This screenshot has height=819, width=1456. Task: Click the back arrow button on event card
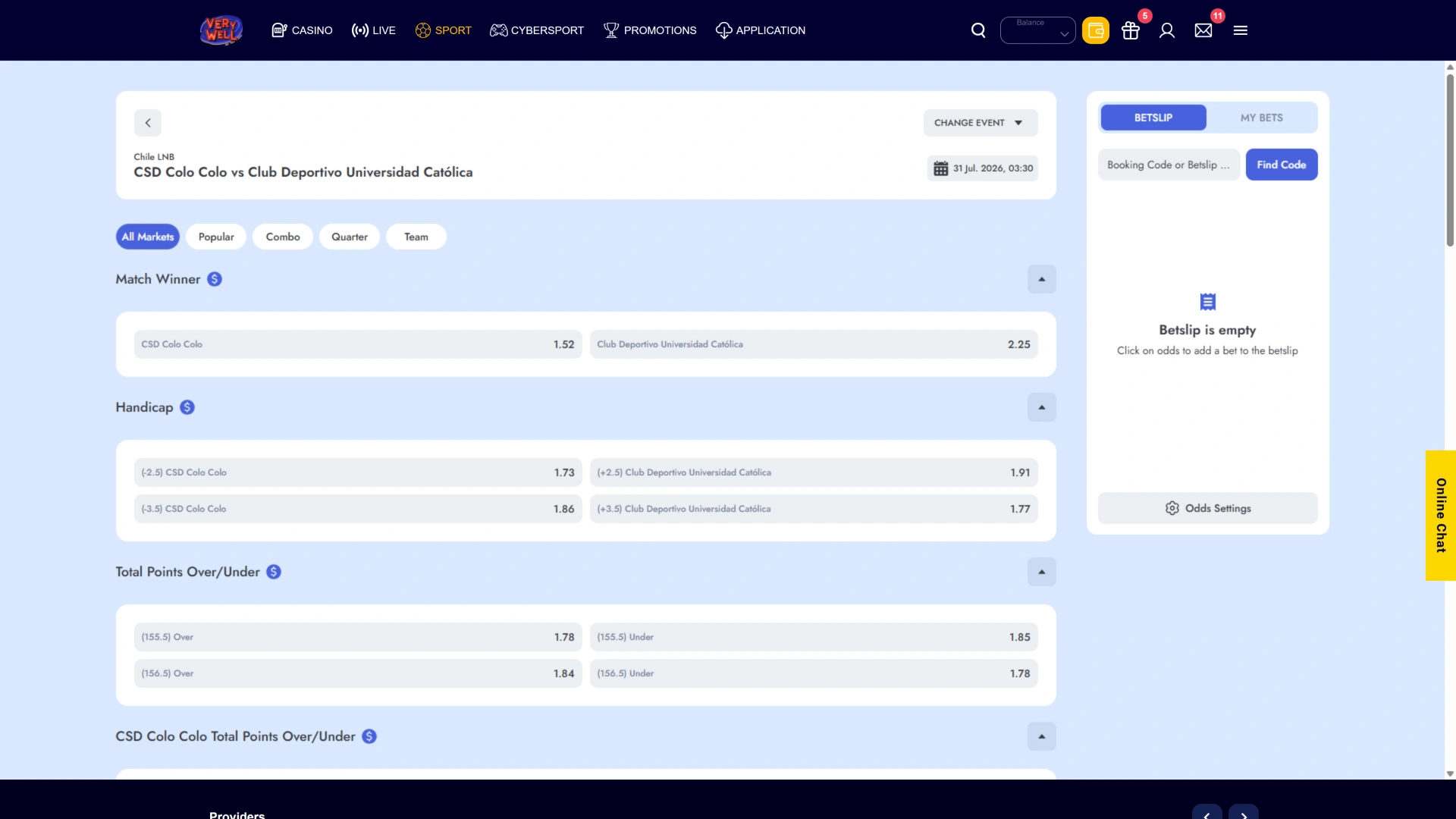[x=148, y=123]
